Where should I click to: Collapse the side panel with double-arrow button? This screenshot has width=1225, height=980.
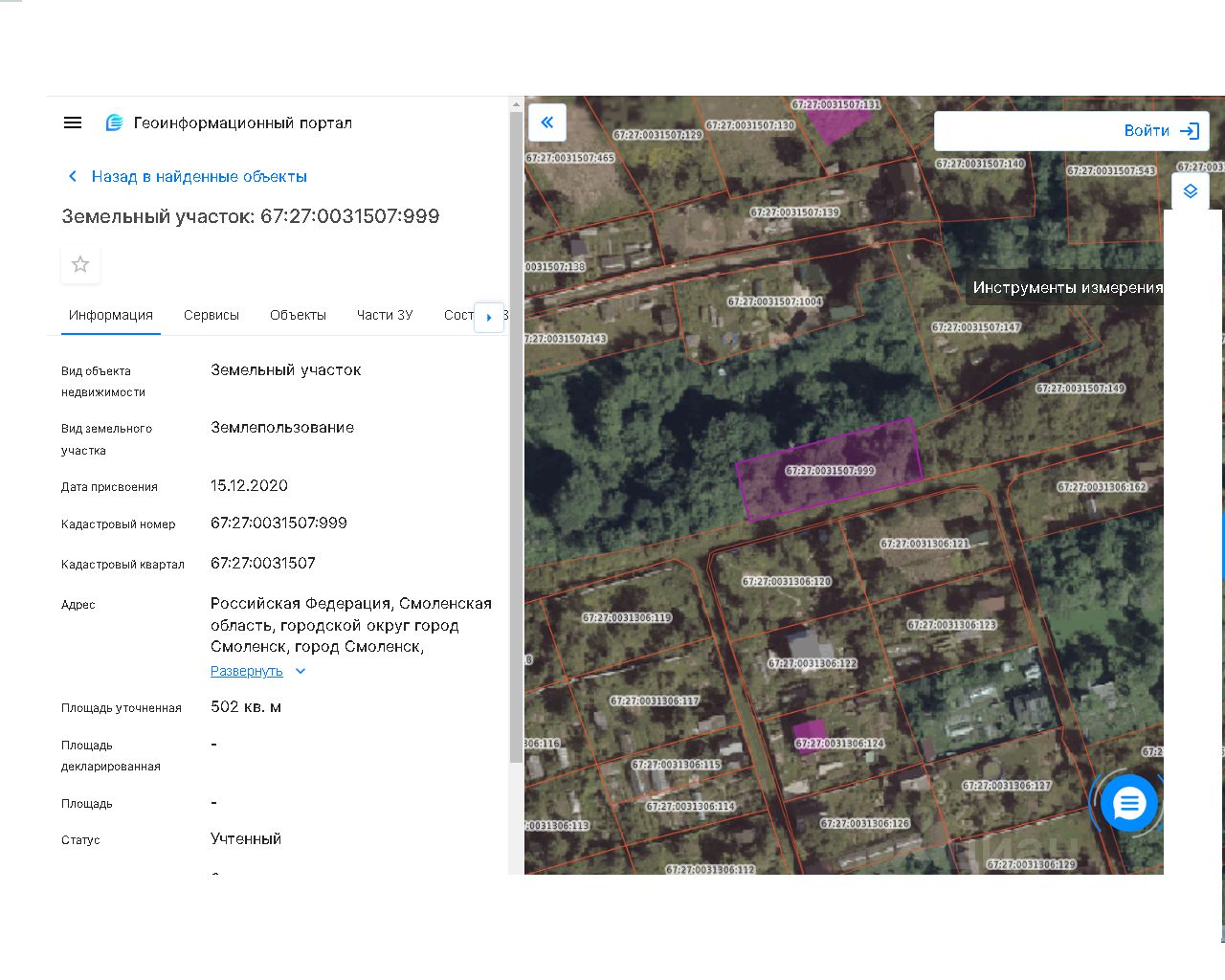547,122
